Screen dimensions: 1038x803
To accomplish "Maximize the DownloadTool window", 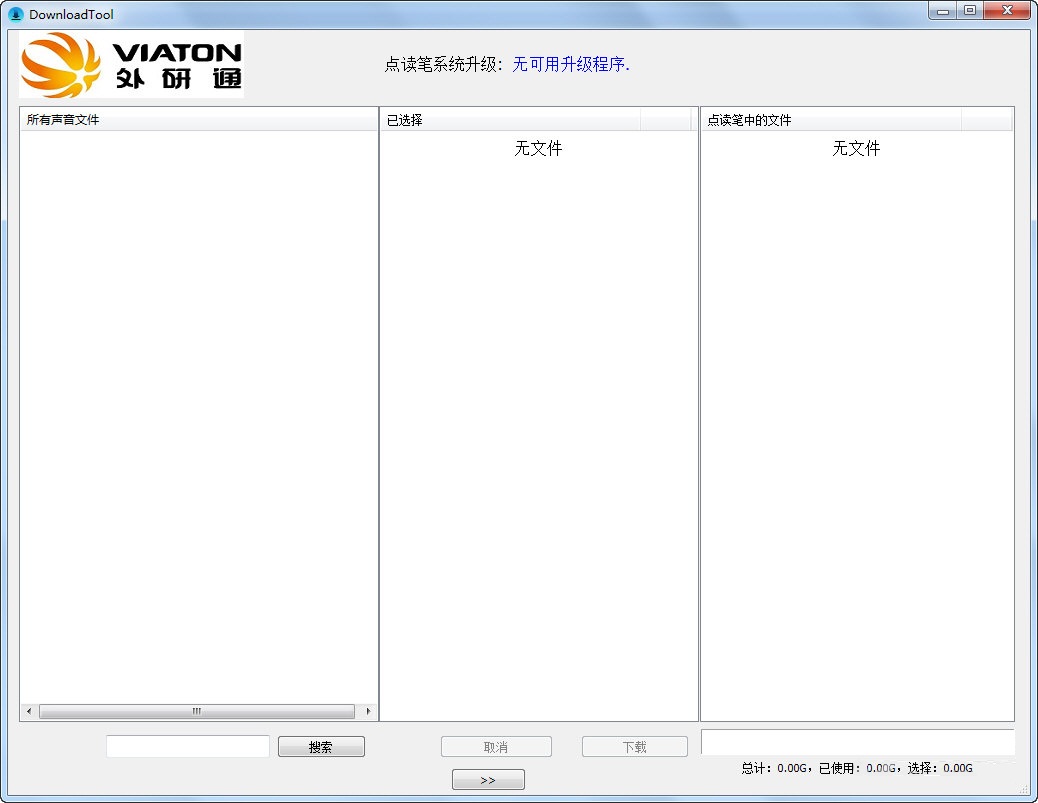I will coord(970,11).
